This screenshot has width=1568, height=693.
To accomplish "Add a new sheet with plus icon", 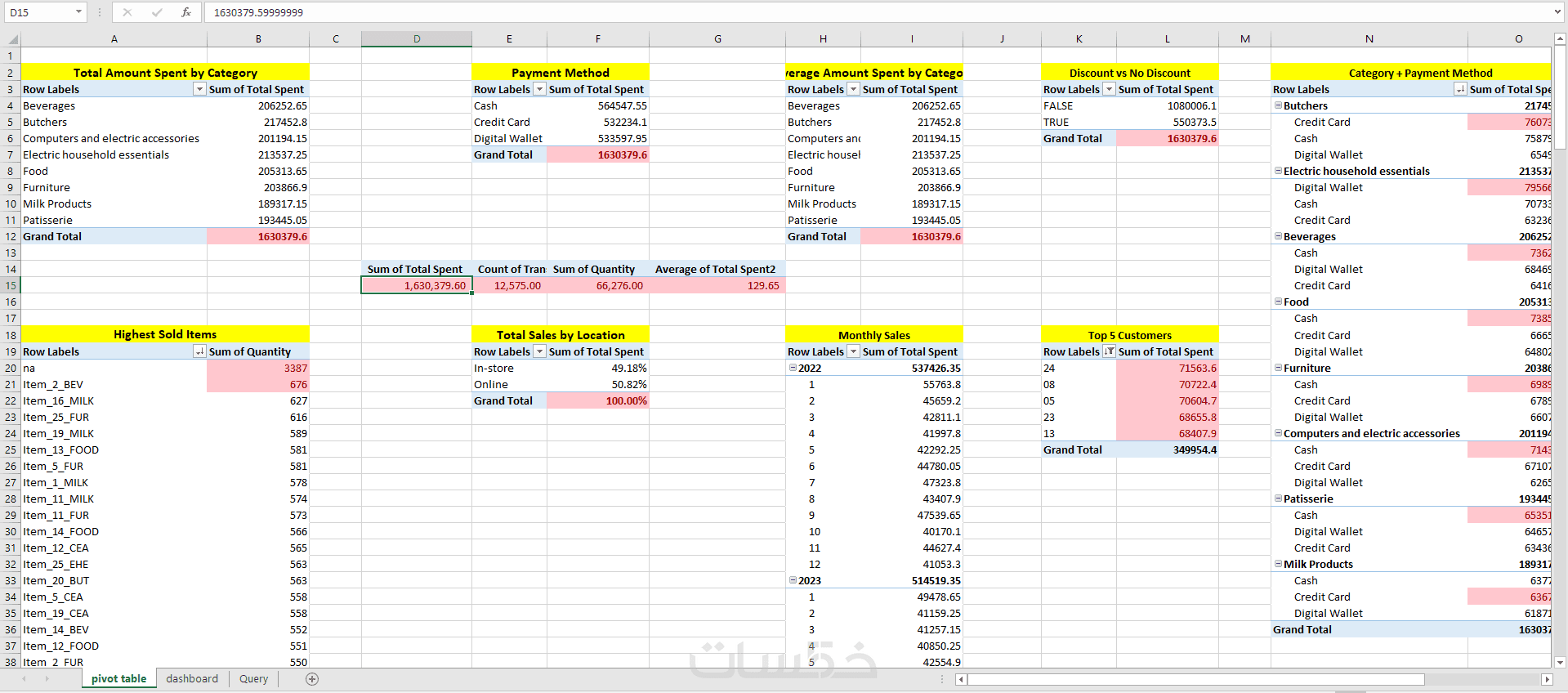I will (312, 679).
